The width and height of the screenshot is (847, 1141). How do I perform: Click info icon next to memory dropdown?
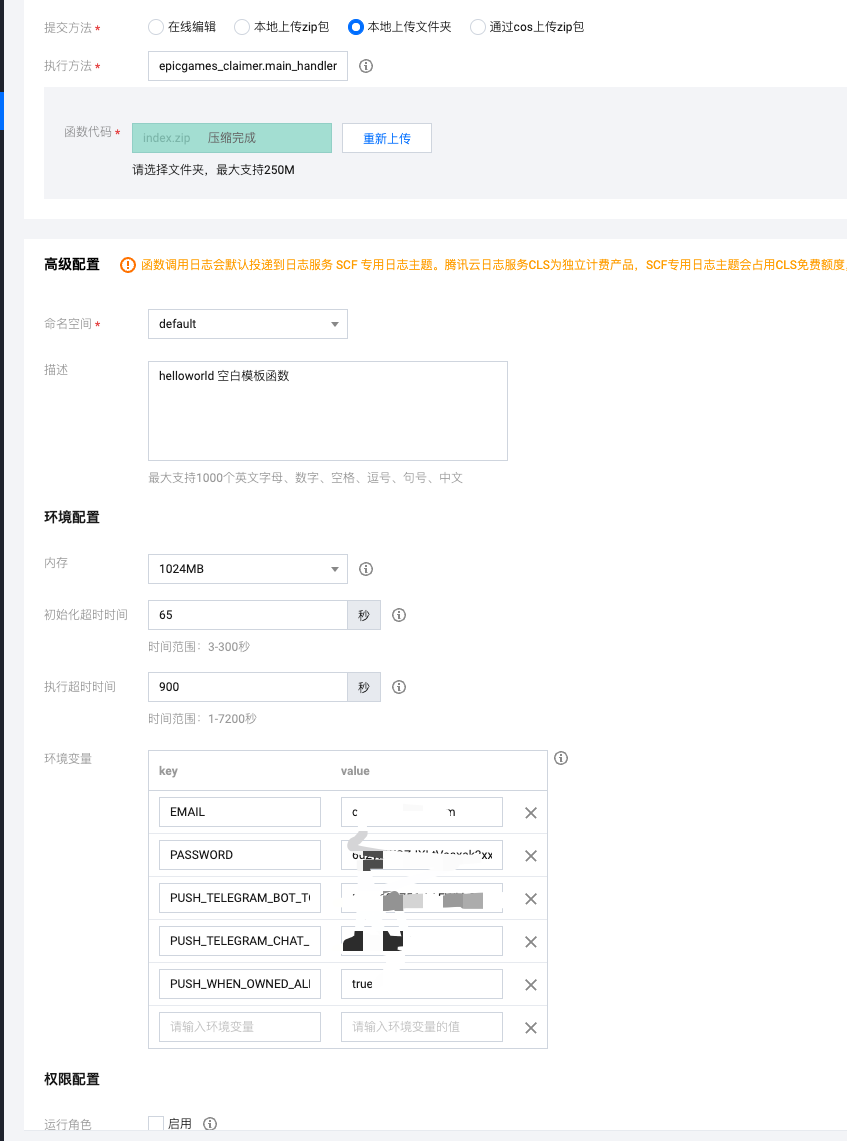coord(366,569)
